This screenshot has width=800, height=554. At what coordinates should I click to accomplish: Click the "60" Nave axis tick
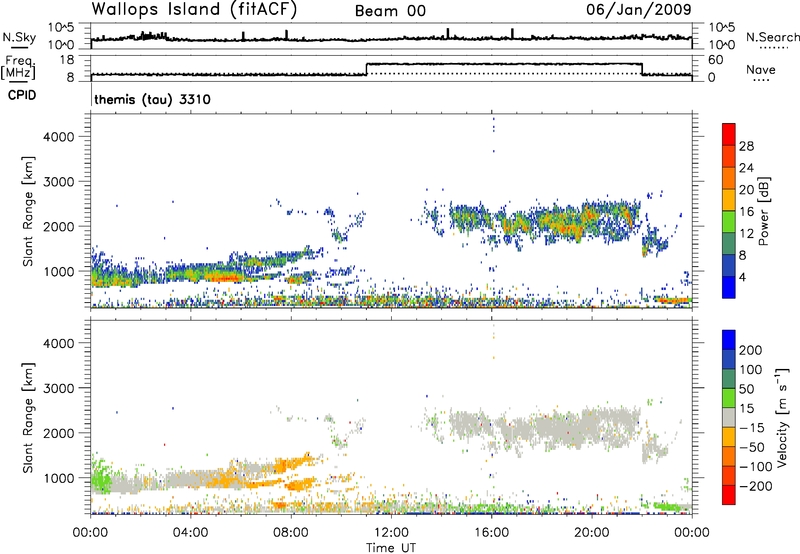pyautogui.click(x=715, y=60)
